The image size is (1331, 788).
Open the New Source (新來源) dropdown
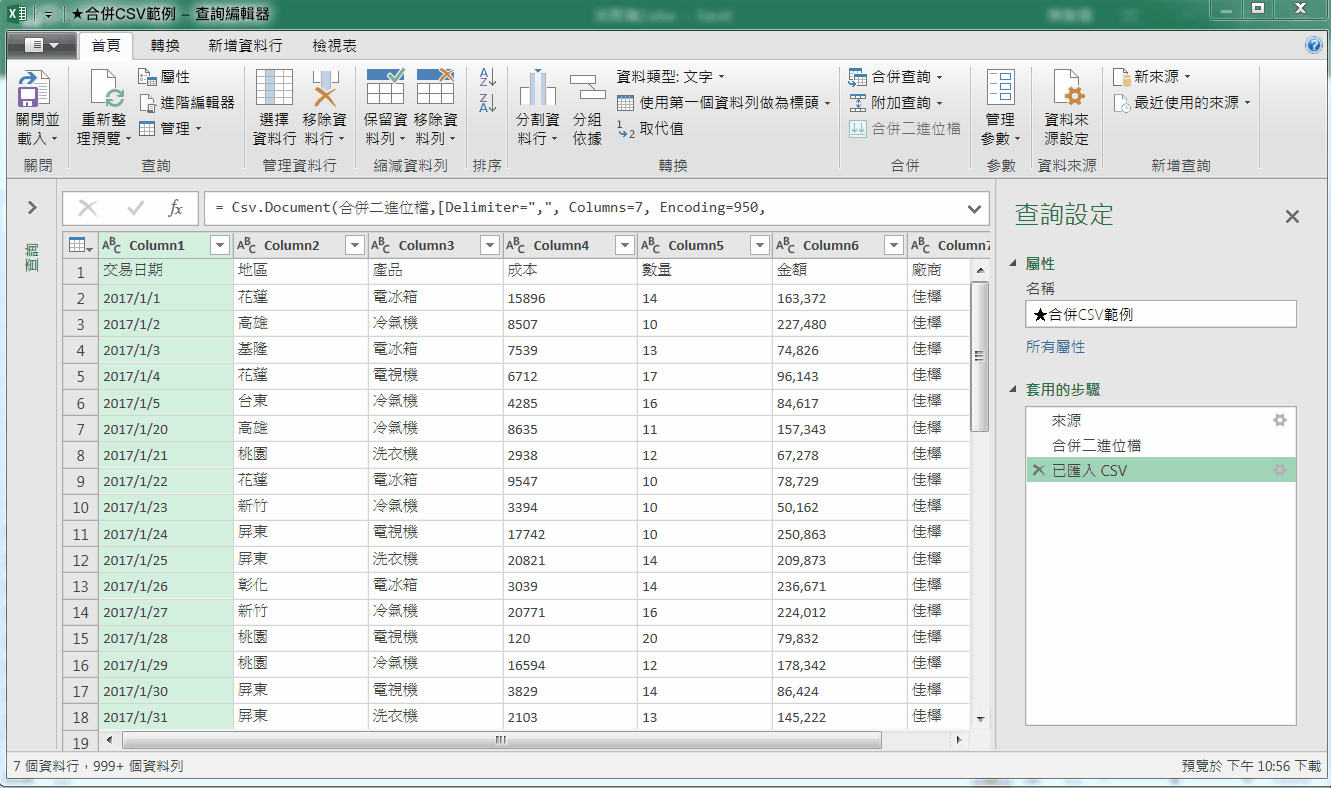pyautogui.click(x=1152, y=77)
